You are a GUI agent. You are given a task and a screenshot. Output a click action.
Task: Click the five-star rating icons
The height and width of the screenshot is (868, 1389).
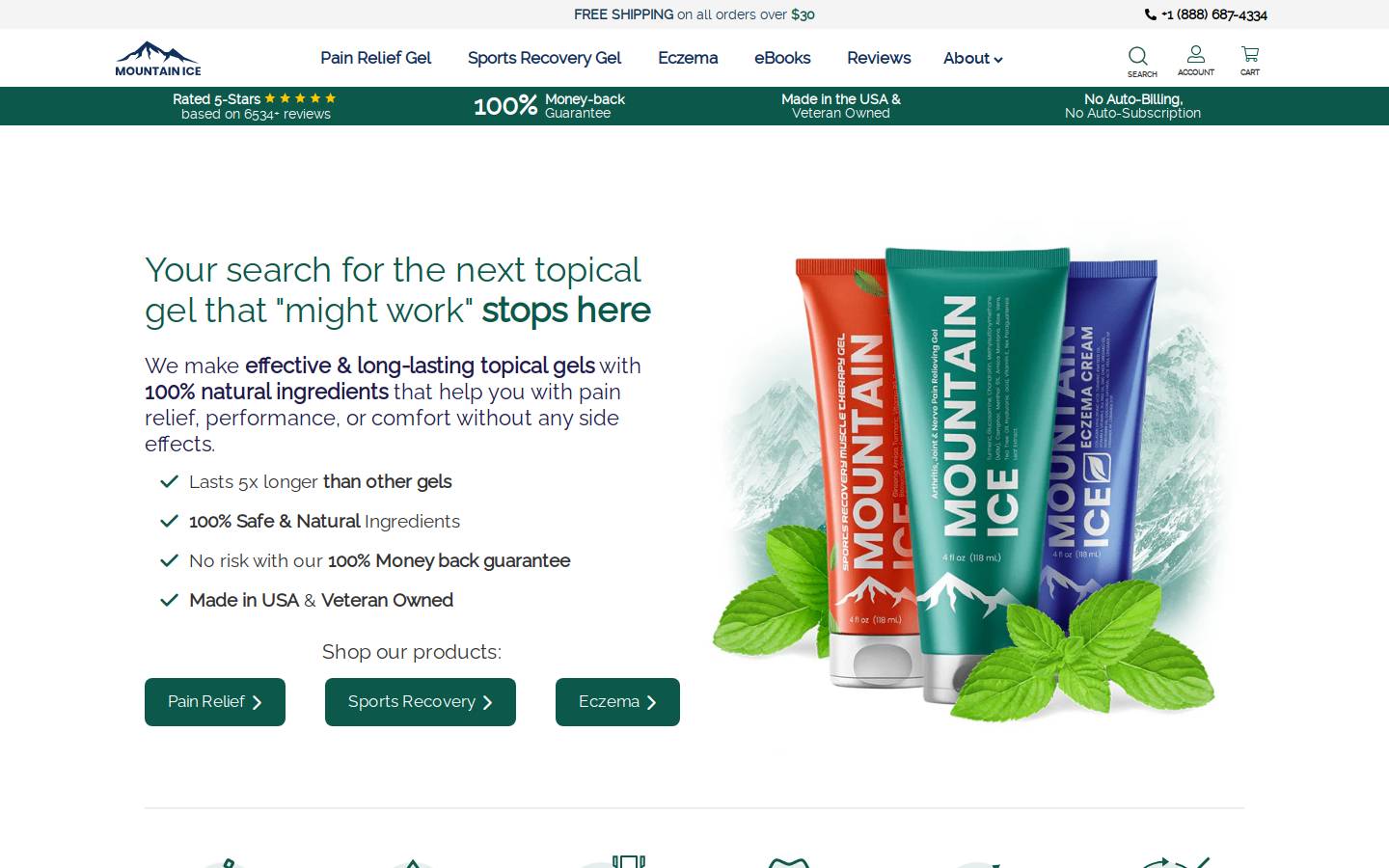300,98
